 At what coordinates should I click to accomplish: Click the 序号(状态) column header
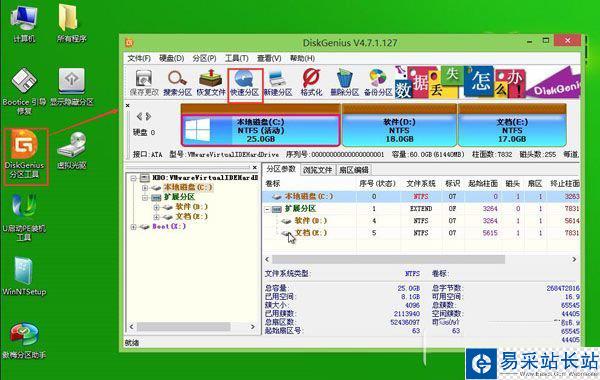[x=377, y=184]
